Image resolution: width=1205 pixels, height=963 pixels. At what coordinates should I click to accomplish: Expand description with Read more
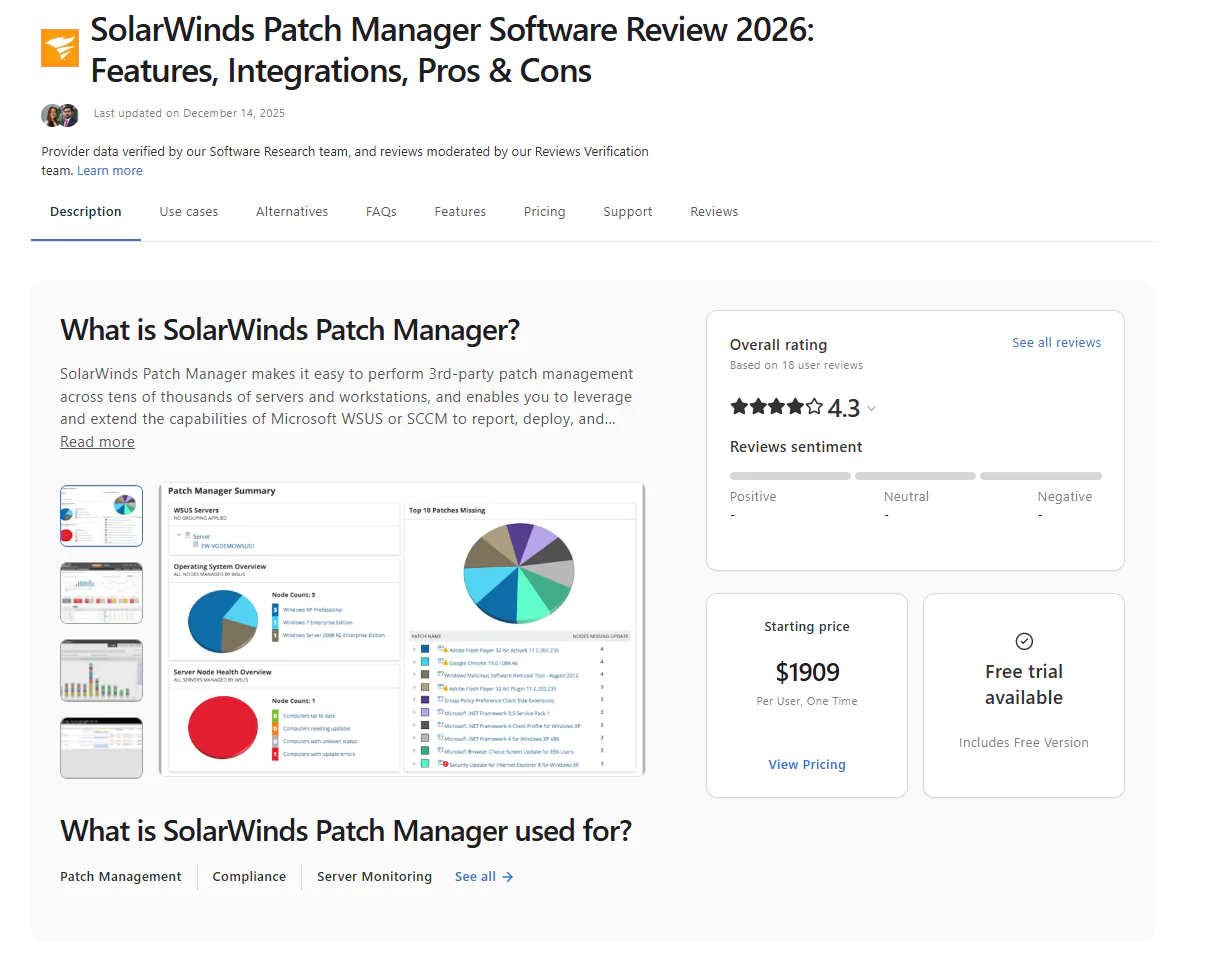pos(97,442)
